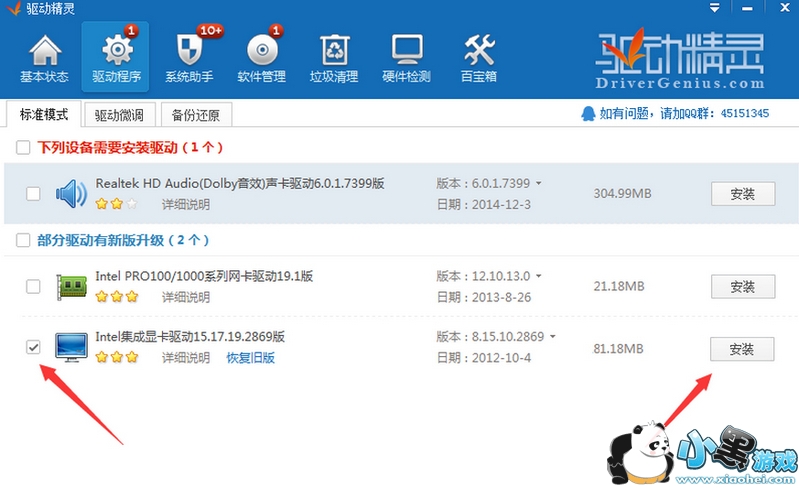The image size is (799, 488).
Task: Click the Realtek HD Audio speaker icon
Action: coord(71,193)
